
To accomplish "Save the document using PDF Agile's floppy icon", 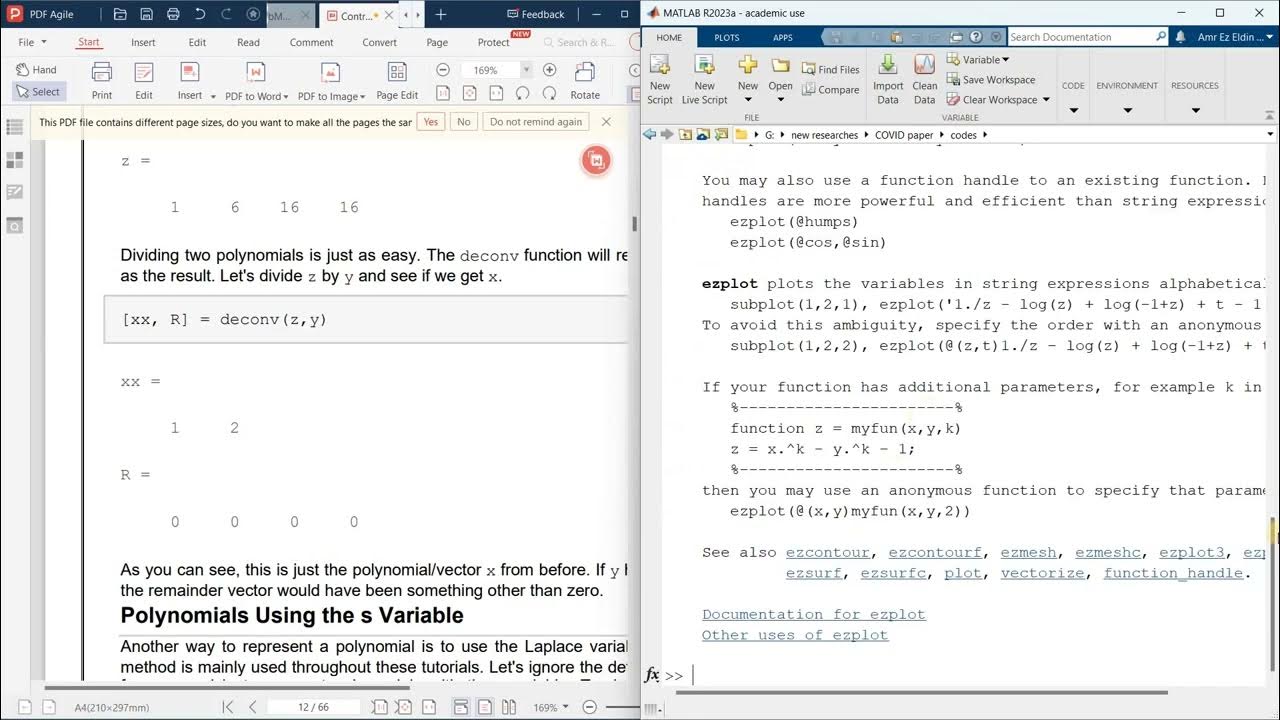I will pyautogui.click(x=147, y=14).
